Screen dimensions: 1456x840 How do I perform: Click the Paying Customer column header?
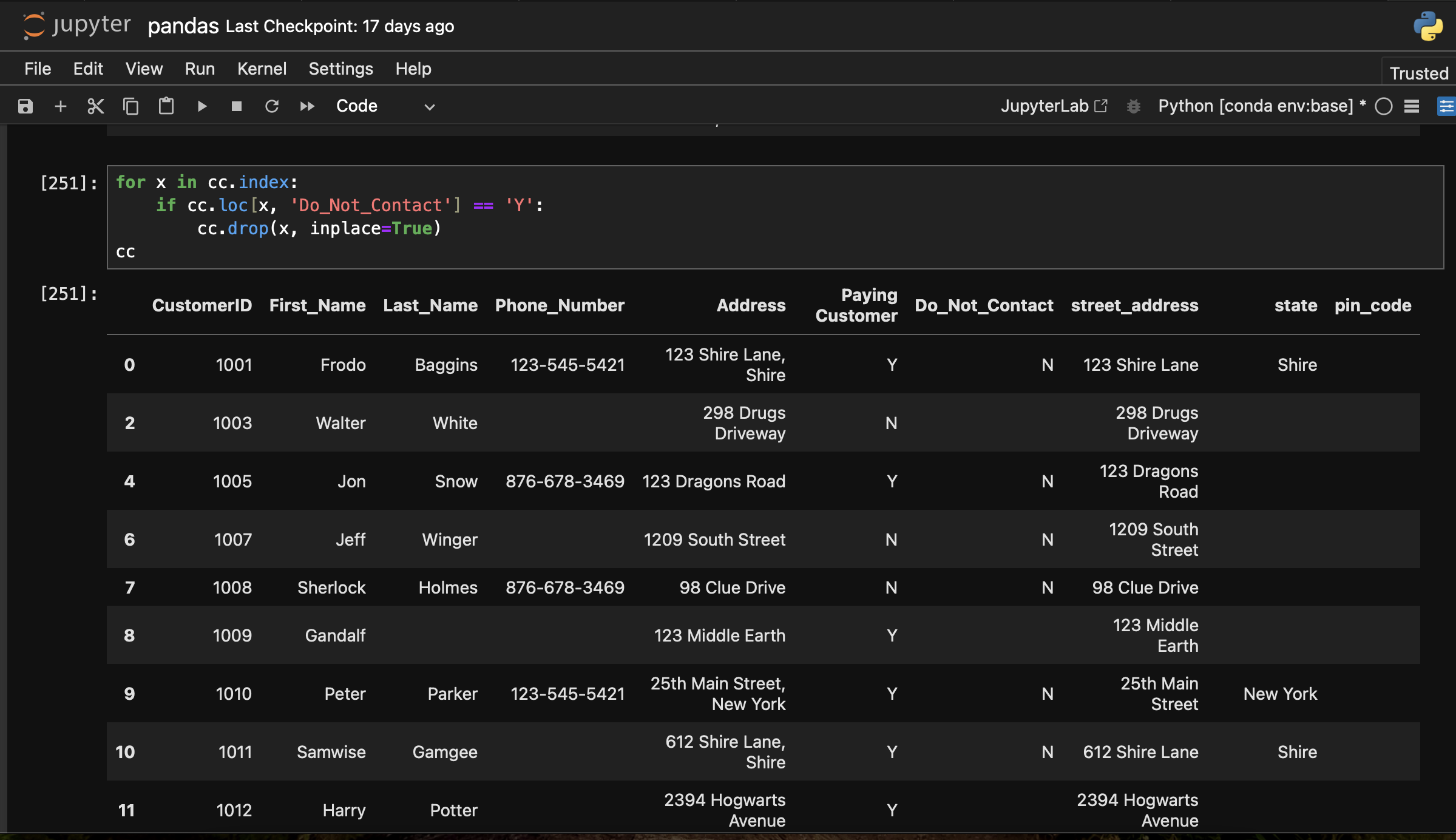[856, 305]
